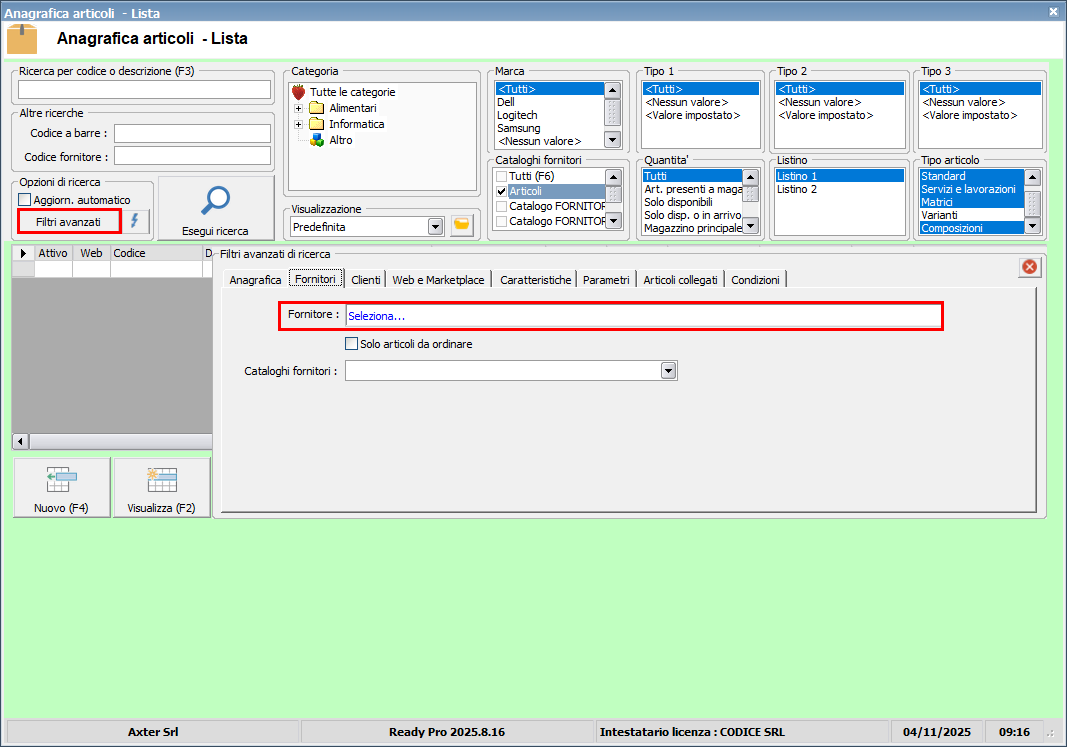1067x747 pixels.
Task: Enable the Aggiorn. automatico checkbox
Action: [x=25, y=199]
